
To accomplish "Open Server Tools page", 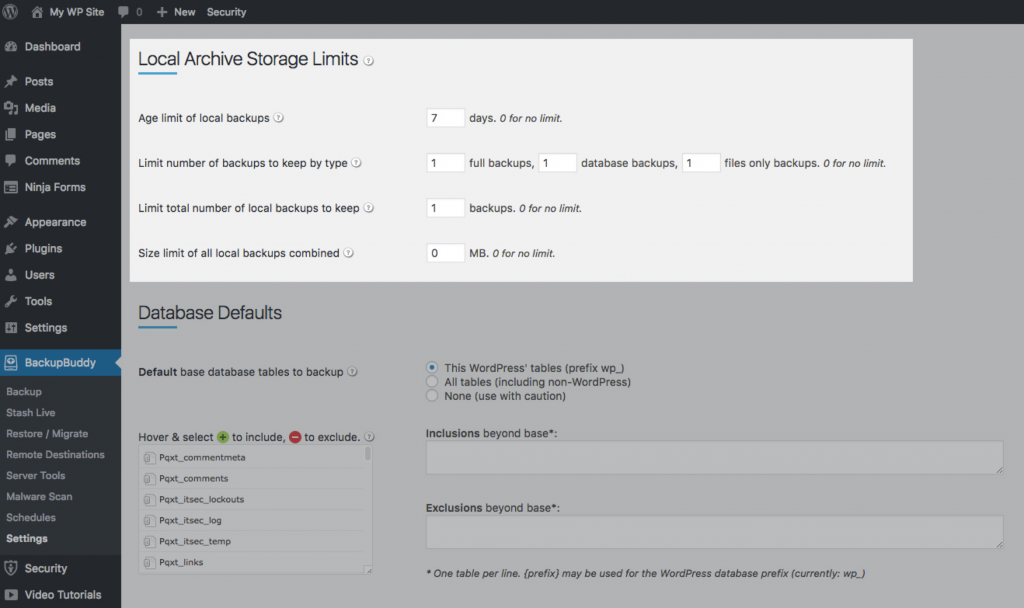I will tap(36, 475).
